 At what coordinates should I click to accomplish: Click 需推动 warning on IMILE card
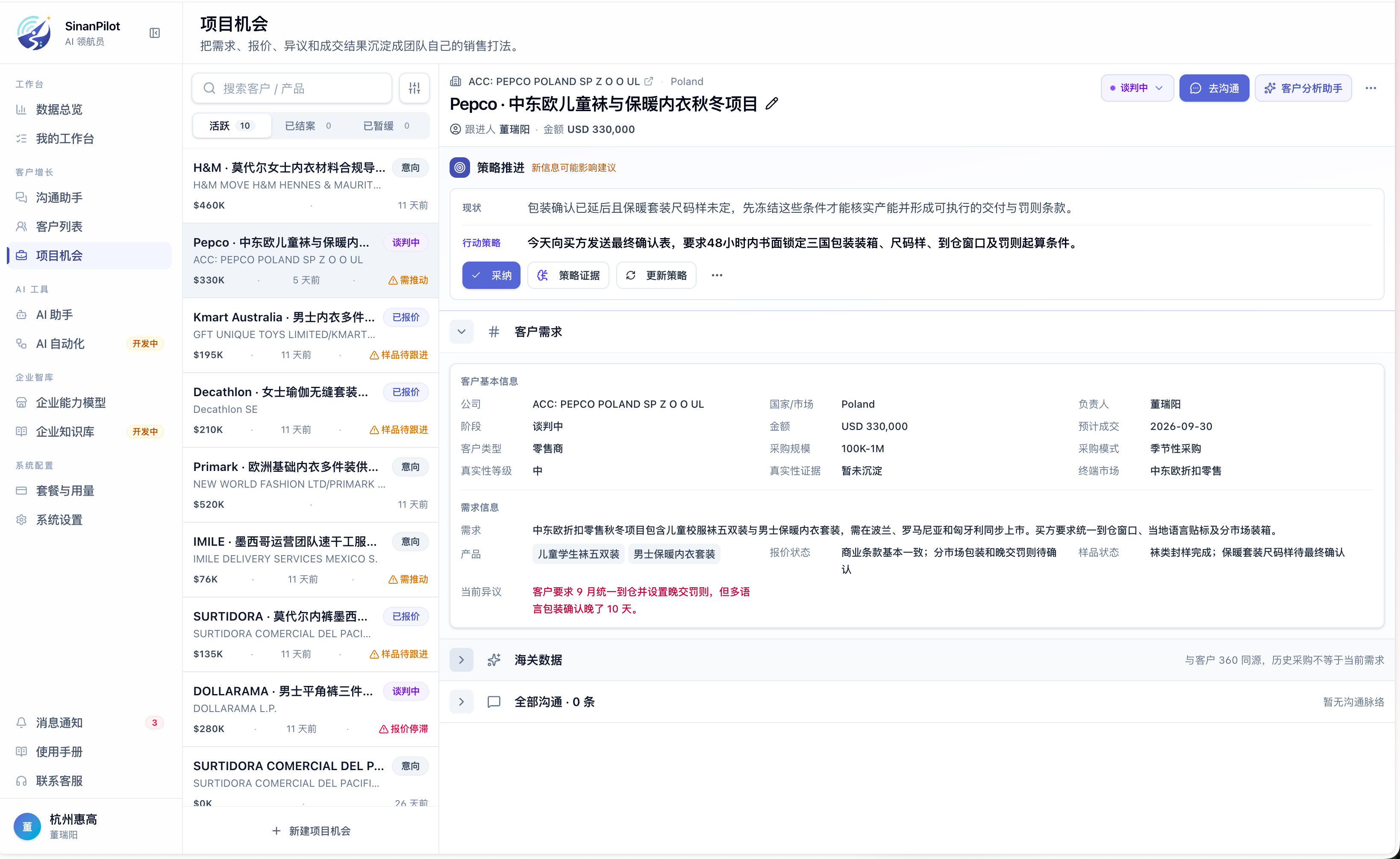pos(408,579)
